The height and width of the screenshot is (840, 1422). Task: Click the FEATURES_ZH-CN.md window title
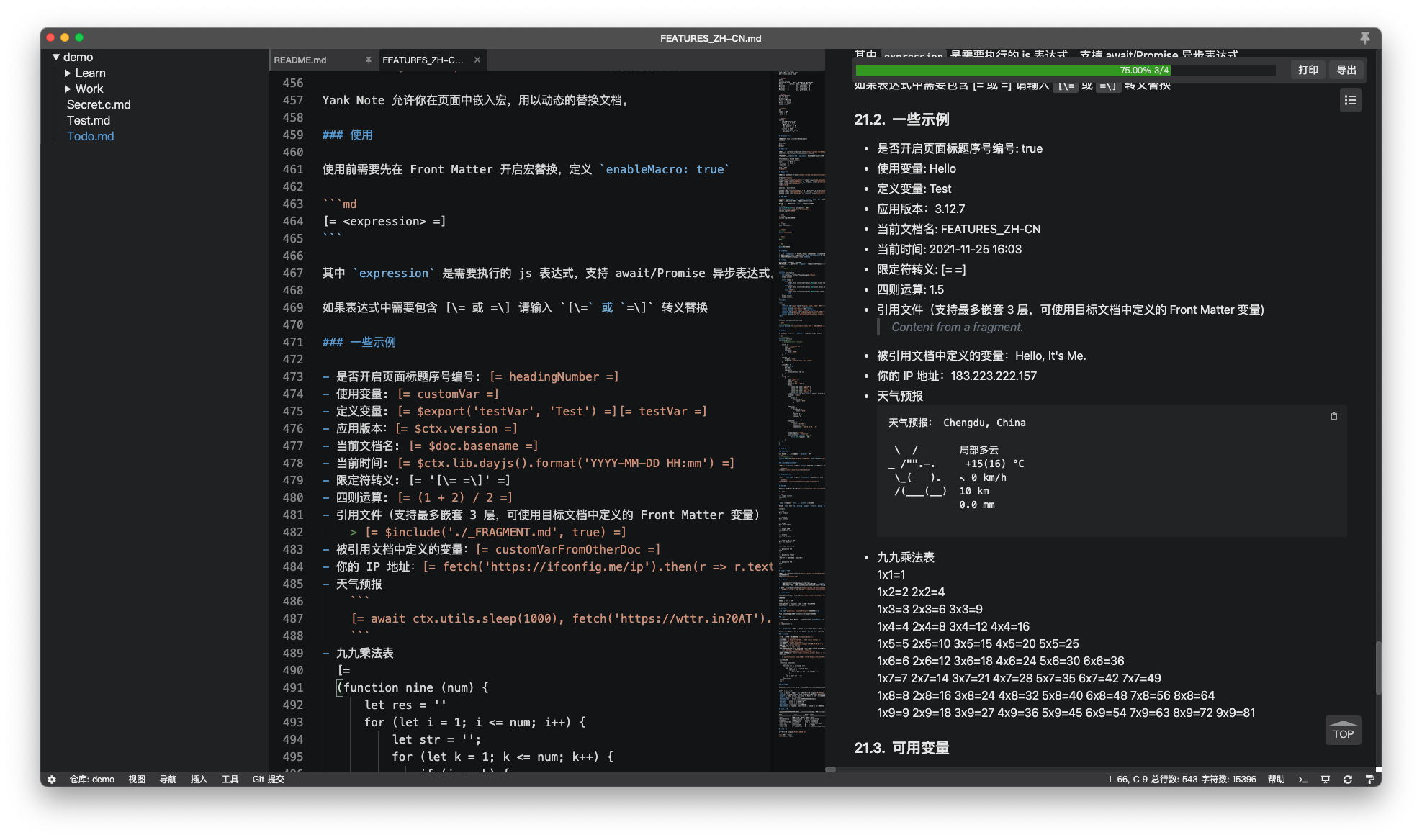[710, 38]
